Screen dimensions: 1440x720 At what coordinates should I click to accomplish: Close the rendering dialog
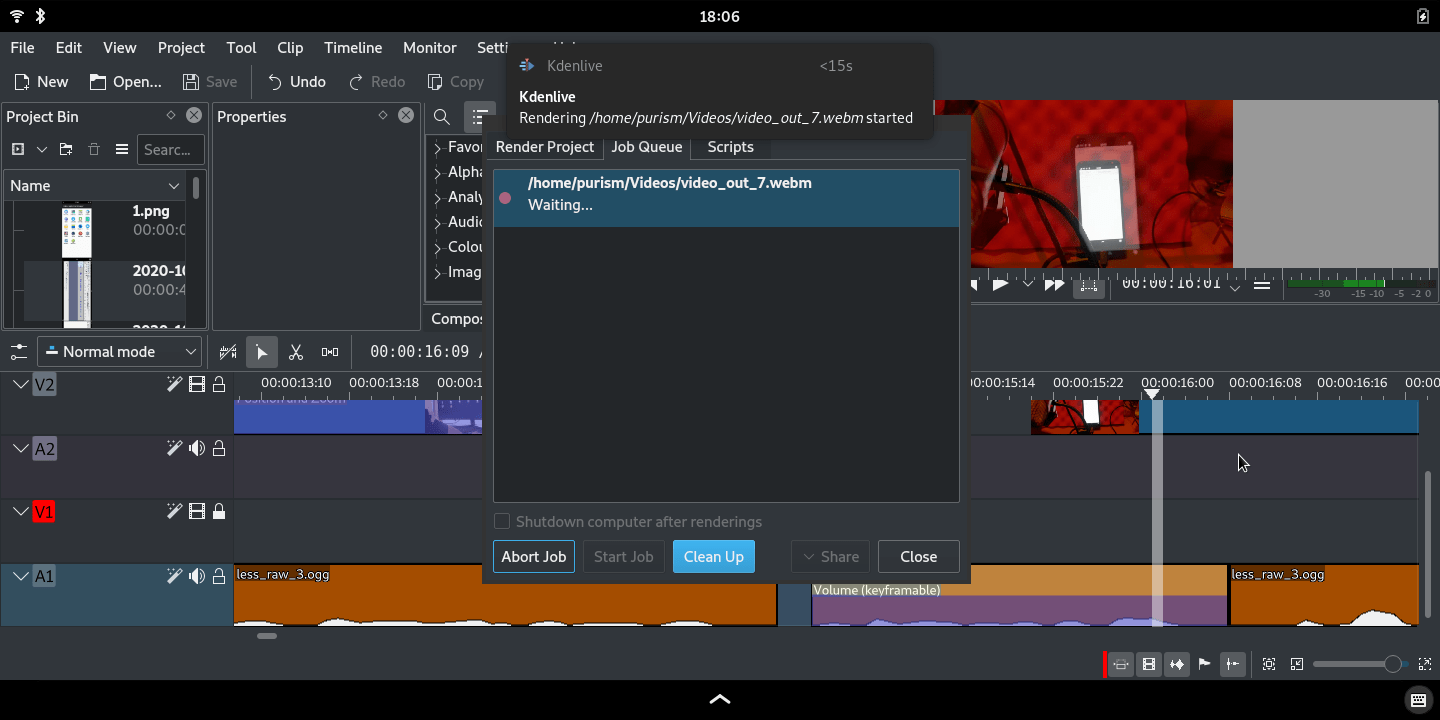[918, 557]
